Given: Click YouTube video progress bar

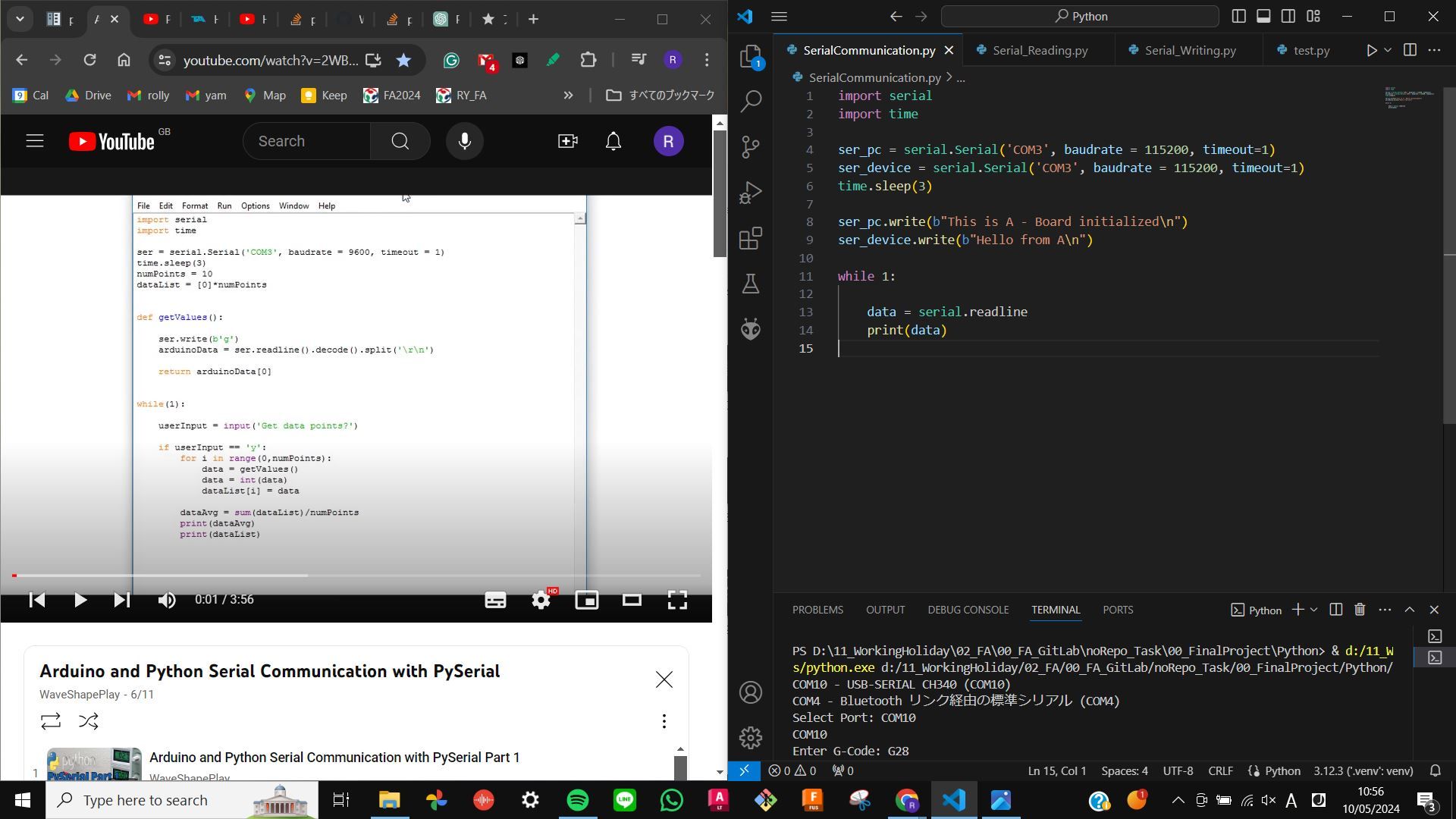Looking at the screenshot, I should pyautogui.click(x=356, y=576).
